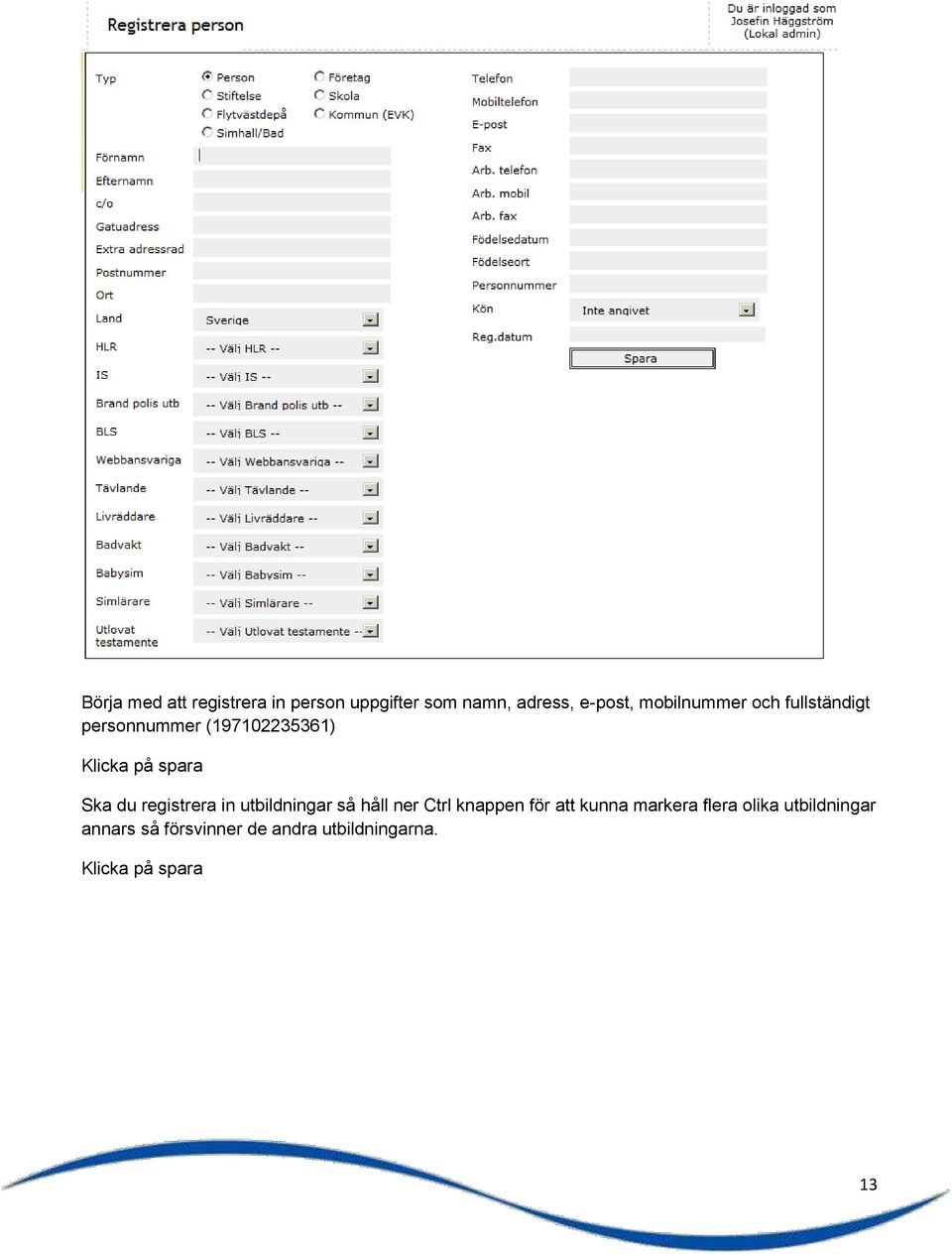The width and height of the screenshot is (952, 1254).
Task: Click the Födelseort input field
Action: click(x=668, y=261)
